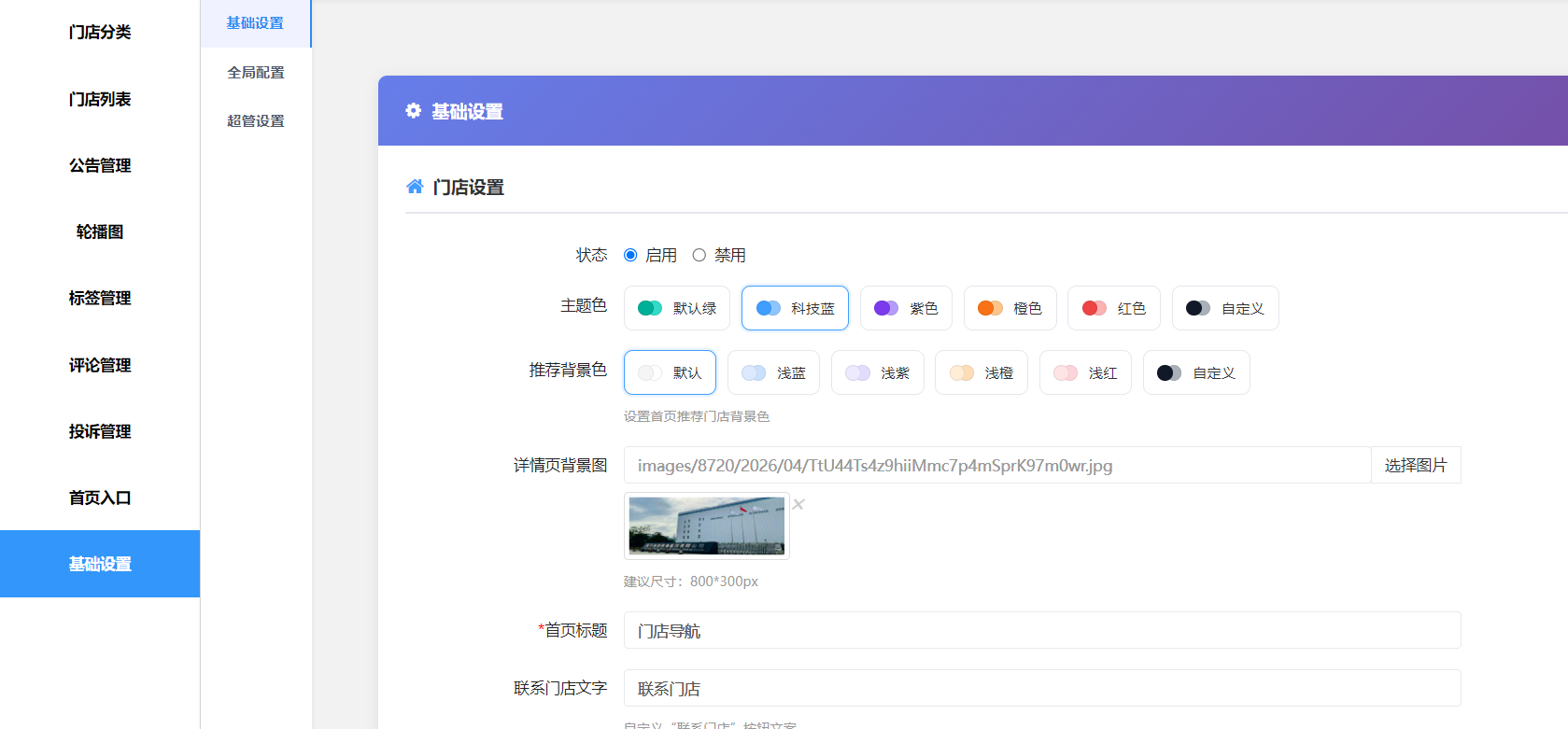Image resolution: width=1568 pixels, height=729 pixels.
Task: Remove the uploaded image with the X icon
Action: (x=798, y=504)
